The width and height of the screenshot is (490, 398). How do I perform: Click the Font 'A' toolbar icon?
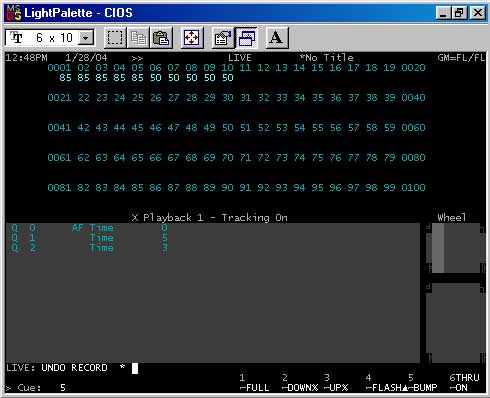point(276,38)
